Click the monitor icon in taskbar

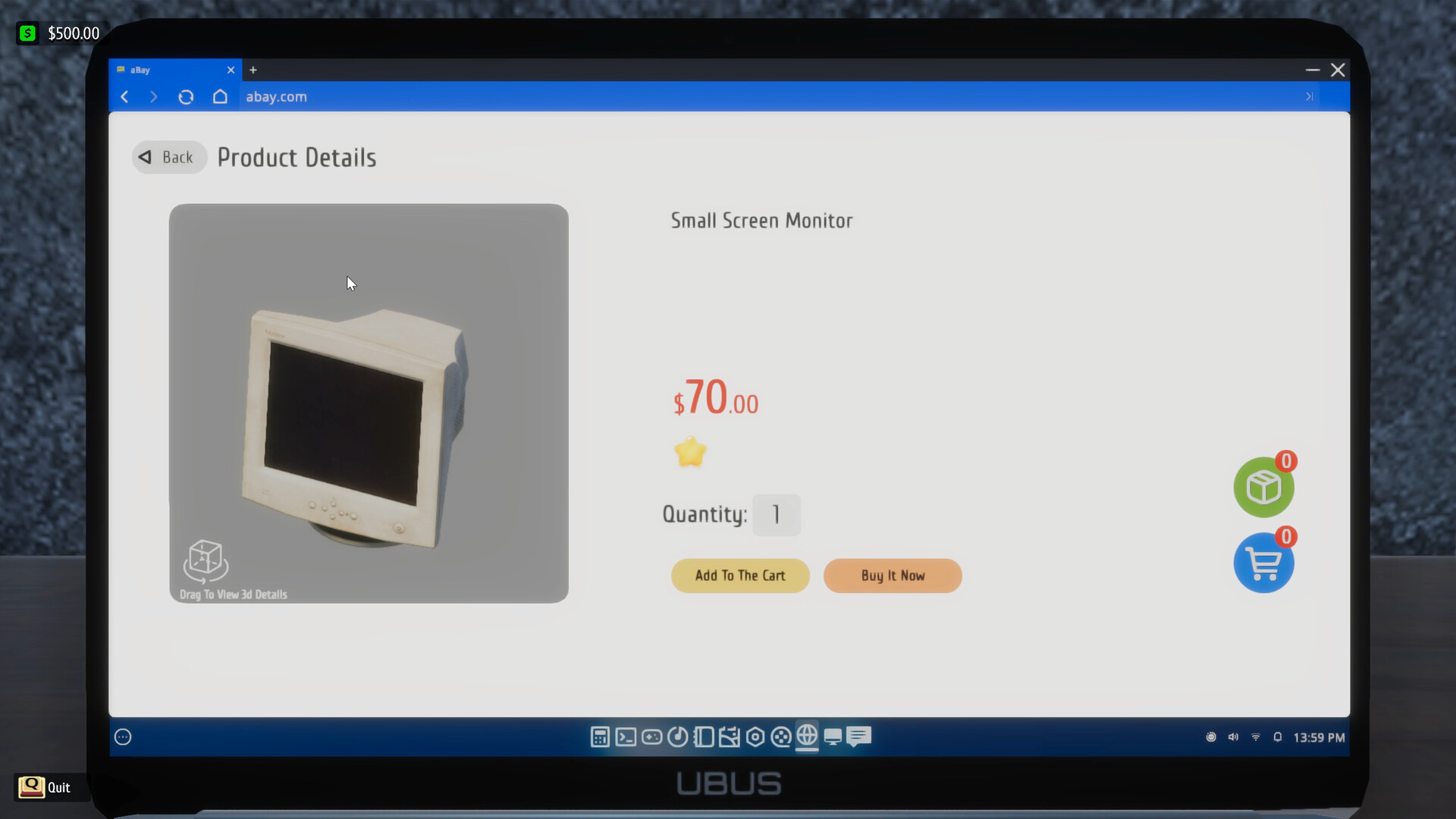coord(833,737)
